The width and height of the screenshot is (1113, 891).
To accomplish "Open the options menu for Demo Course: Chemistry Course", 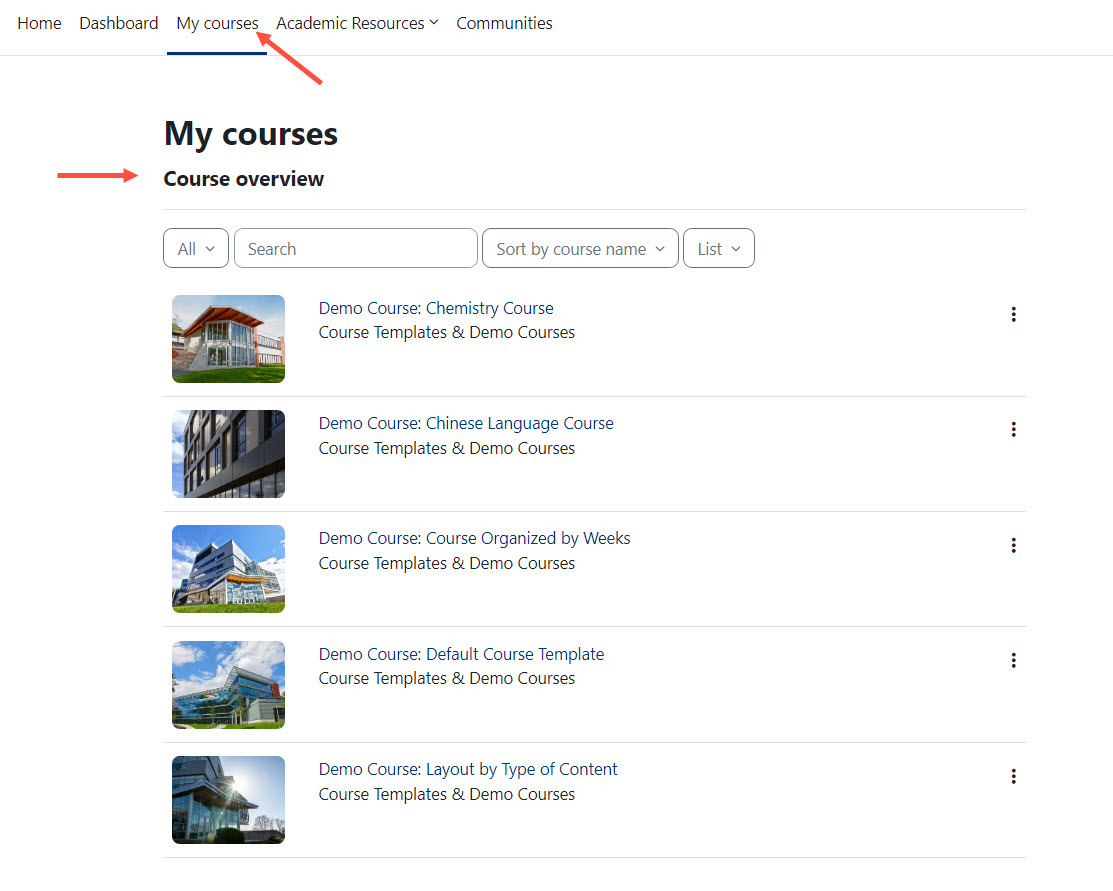I will click(x=1013, y=314).
